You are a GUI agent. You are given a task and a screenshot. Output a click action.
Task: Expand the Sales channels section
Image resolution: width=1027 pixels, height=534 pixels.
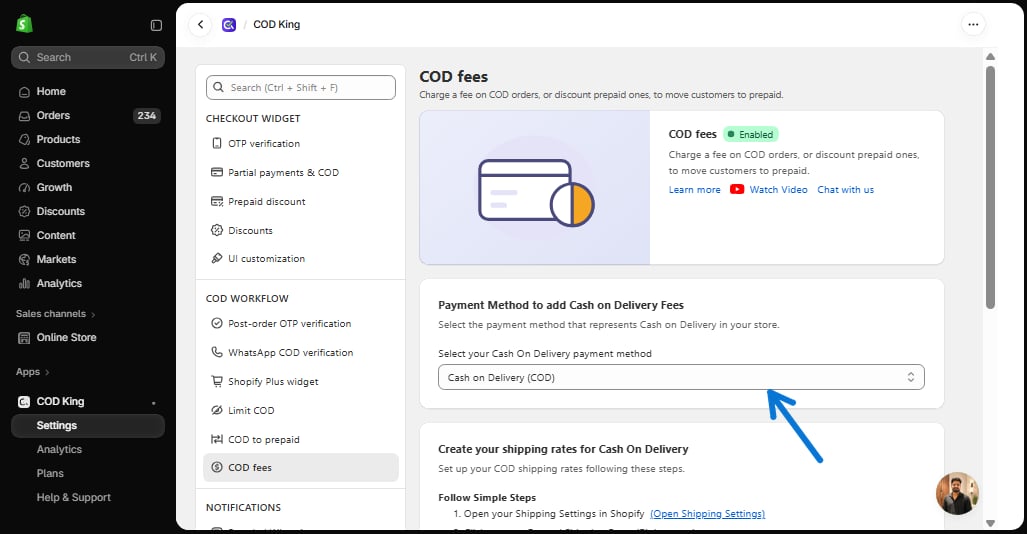[56, 314]
